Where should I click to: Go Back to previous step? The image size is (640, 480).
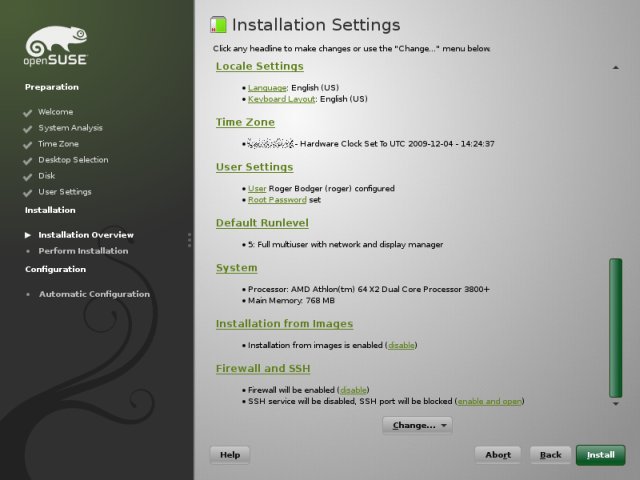550,455
